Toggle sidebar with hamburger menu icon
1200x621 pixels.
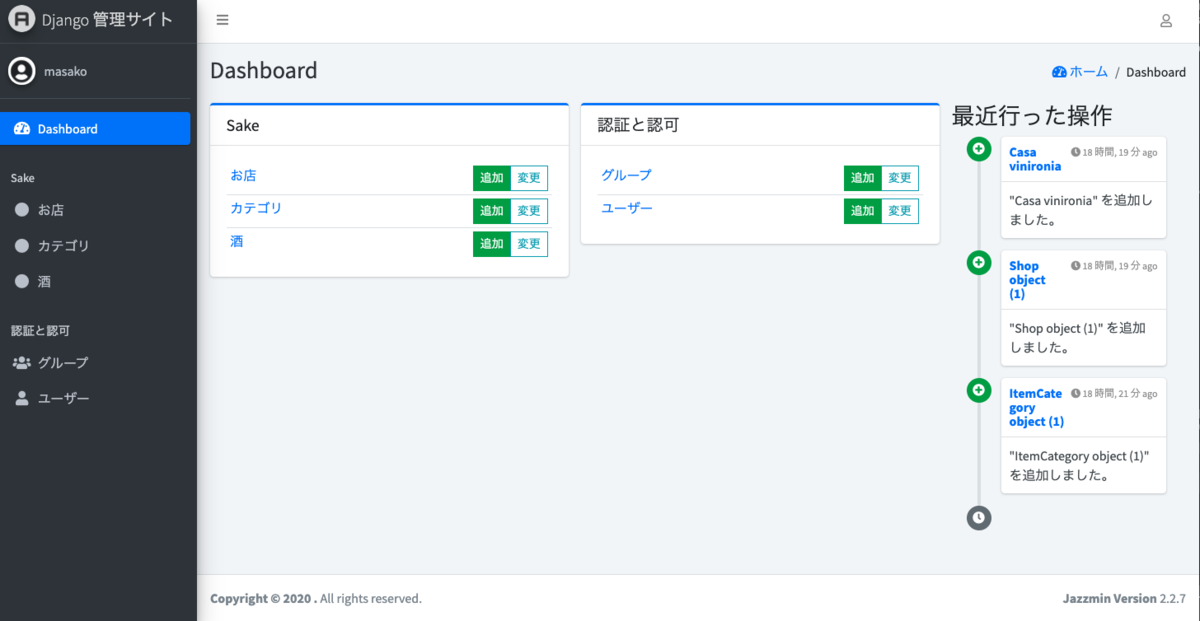tap(222, 20)
